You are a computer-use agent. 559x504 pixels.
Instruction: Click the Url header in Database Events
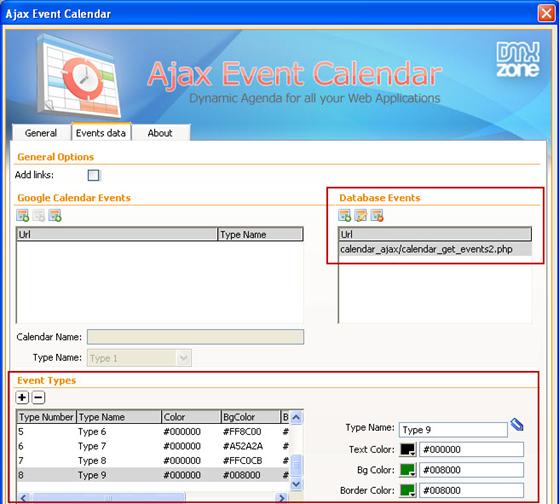tap(435, 234)
